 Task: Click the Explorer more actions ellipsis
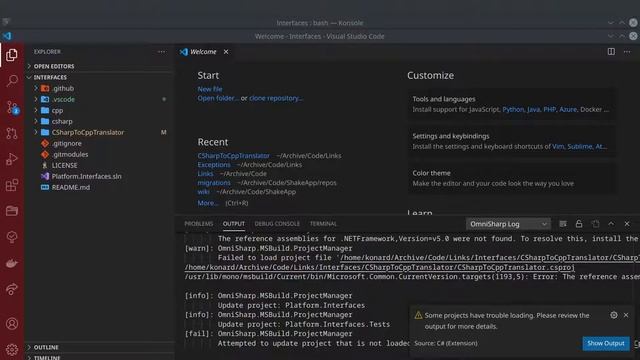pos(162,52)
